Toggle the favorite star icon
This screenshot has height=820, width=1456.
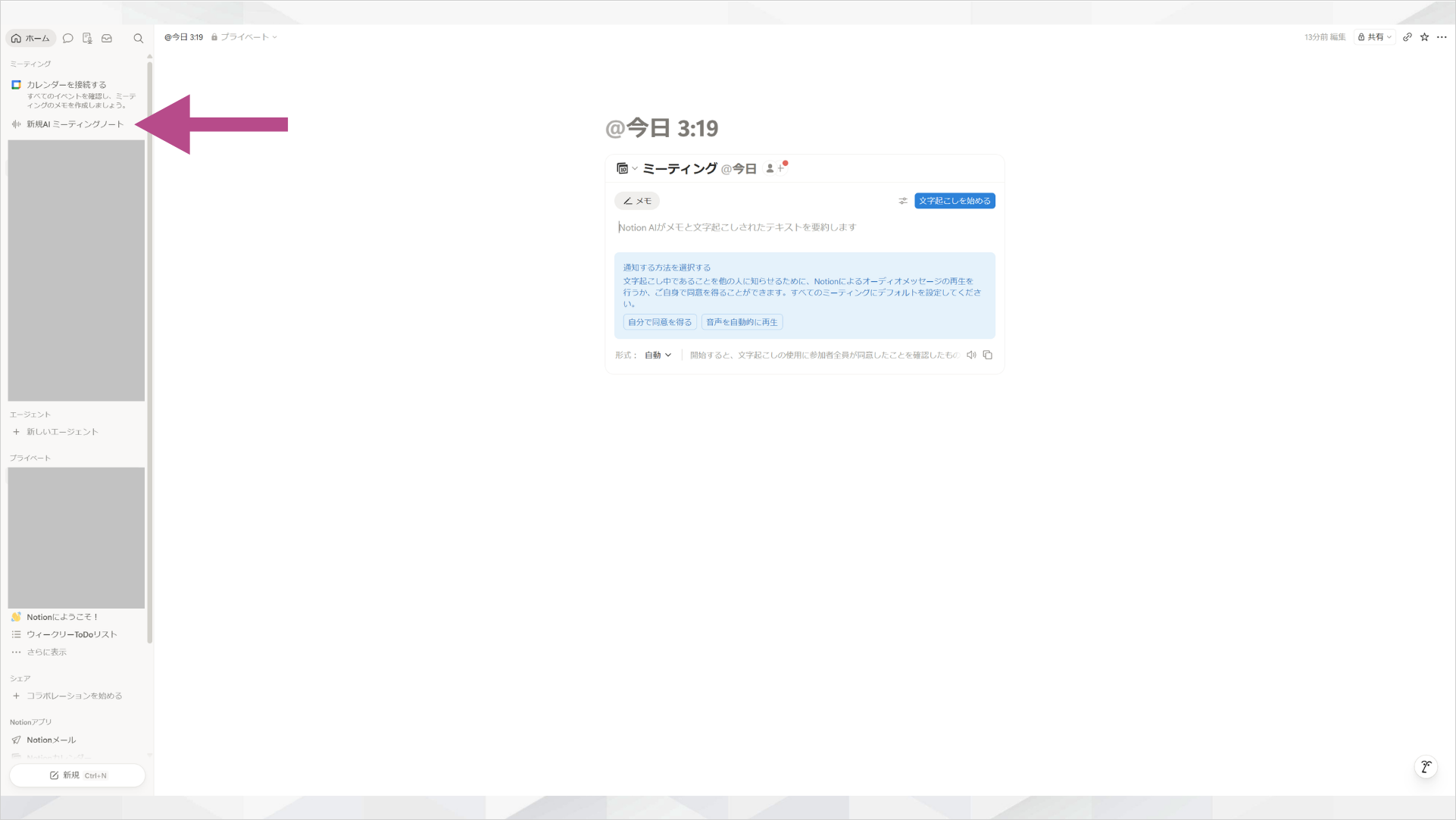(1425, 37)
